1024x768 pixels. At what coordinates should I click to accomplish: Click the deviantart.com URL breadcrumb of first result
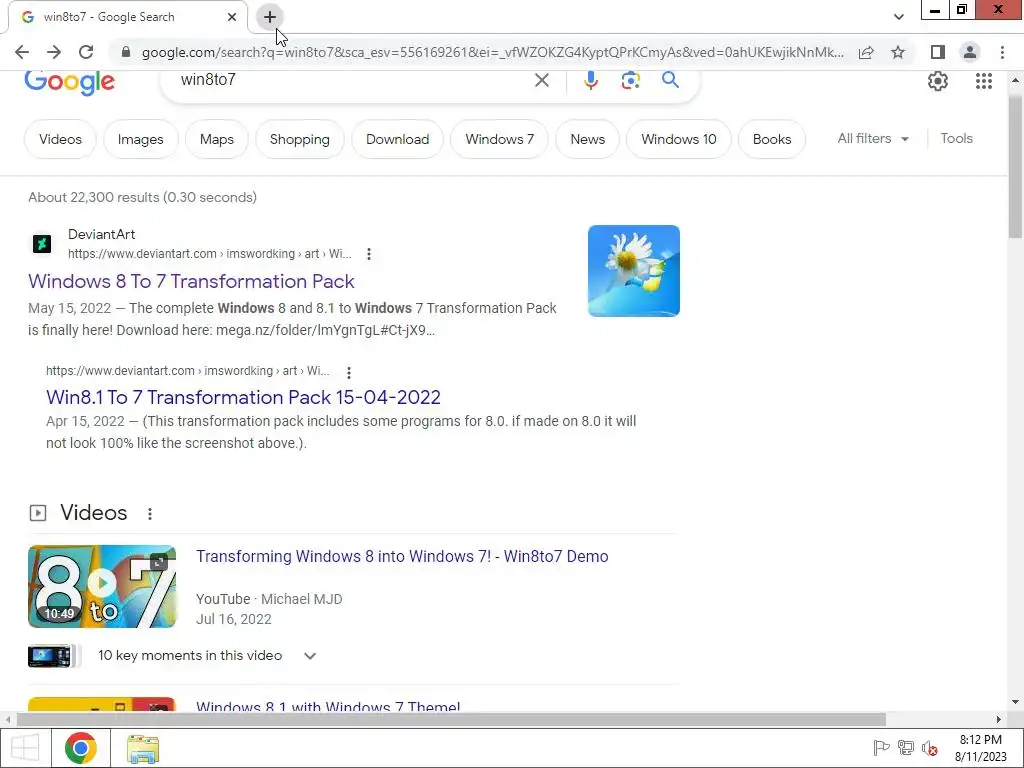[x=210, y=253]
